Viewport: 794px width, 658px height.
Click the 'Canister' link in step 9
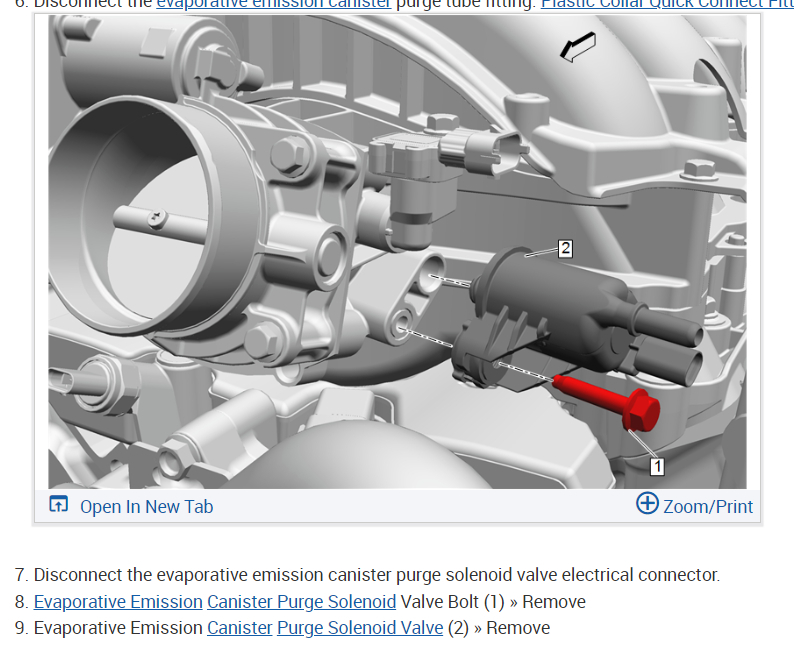[240, 628]
